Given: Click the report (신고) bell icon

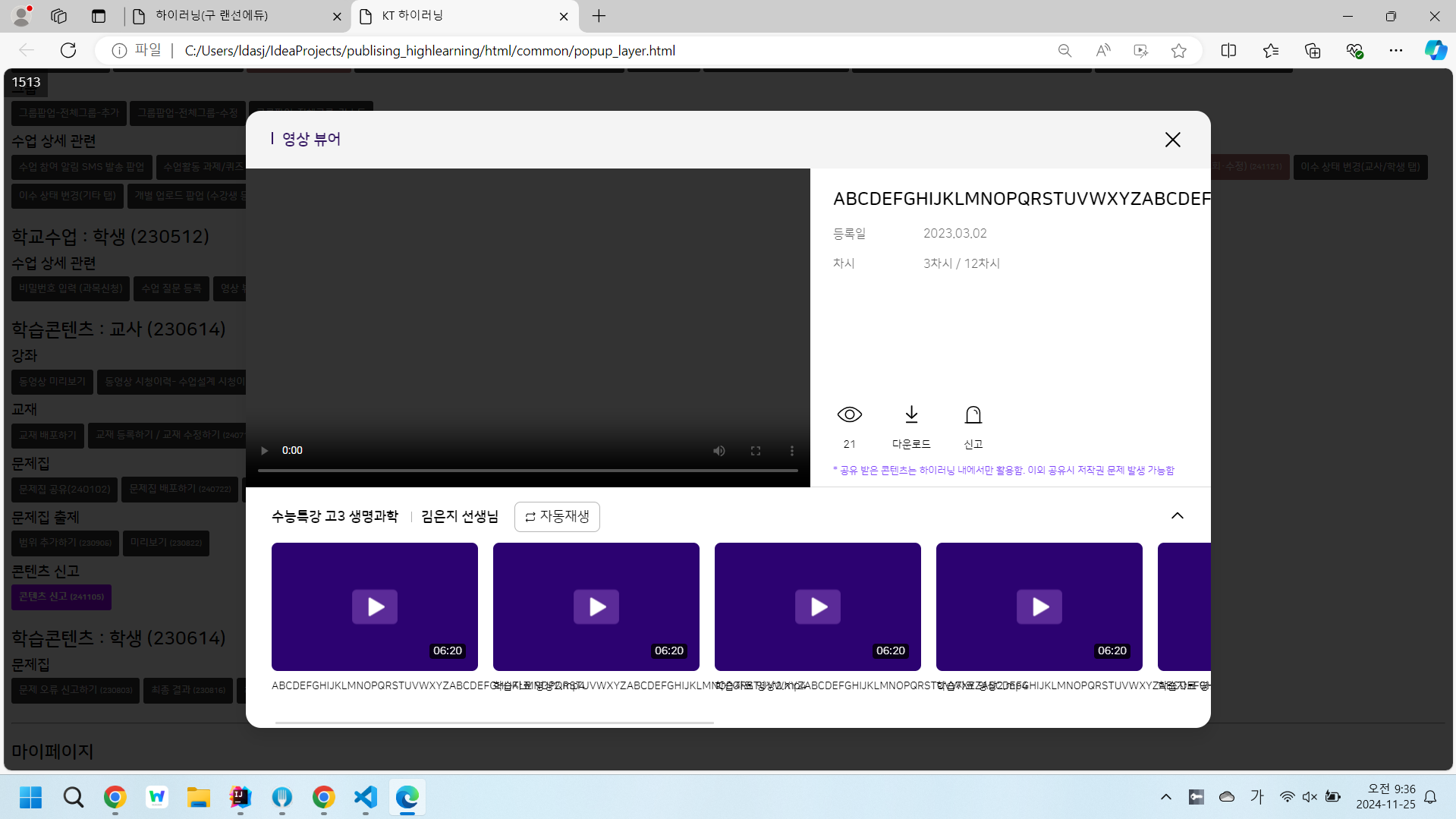Looking at the screenshot, I should [973, 415].
